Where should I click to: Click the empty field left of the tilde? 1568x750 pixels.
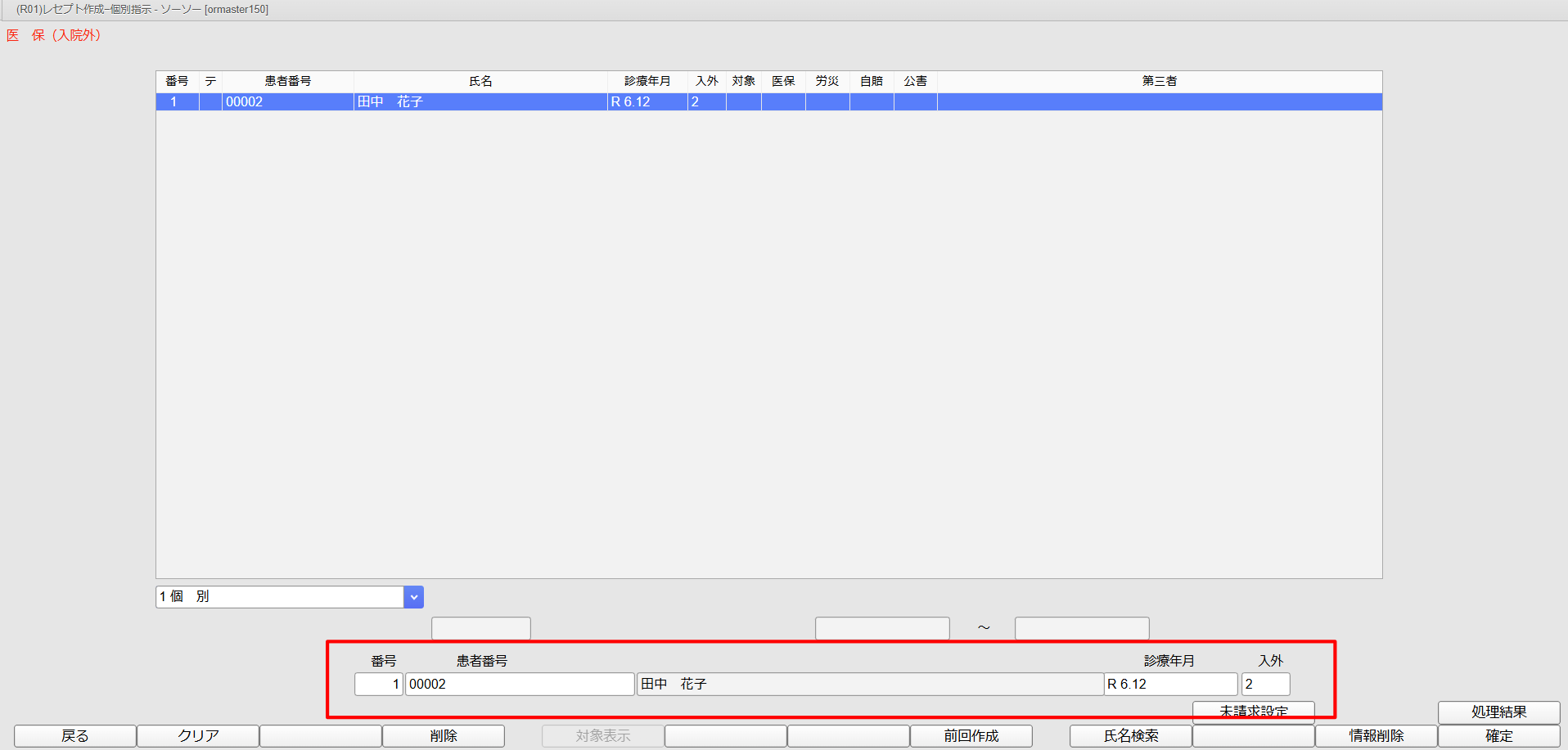coord(882,628)
